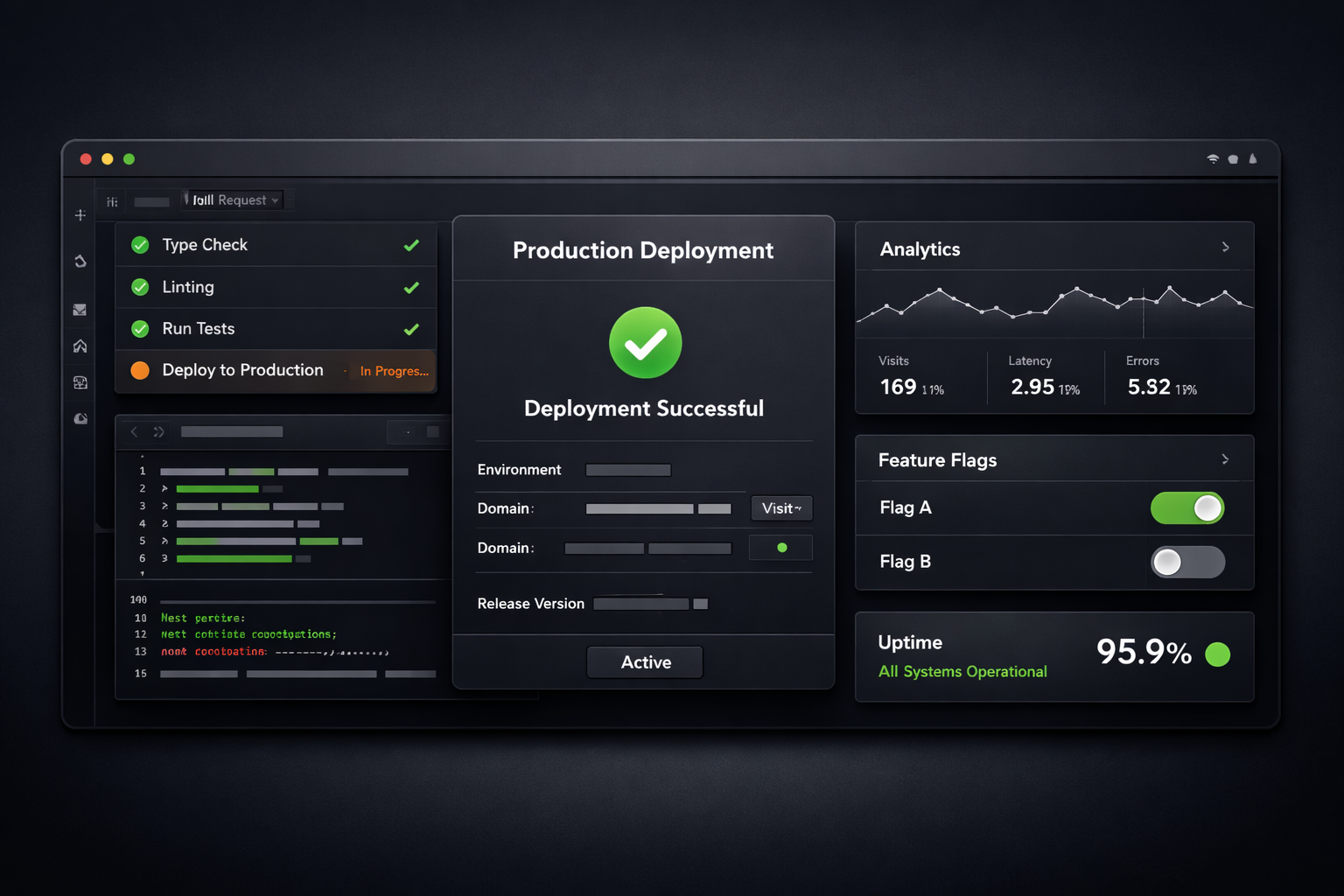Click the In Progress status label

point(394,371)
